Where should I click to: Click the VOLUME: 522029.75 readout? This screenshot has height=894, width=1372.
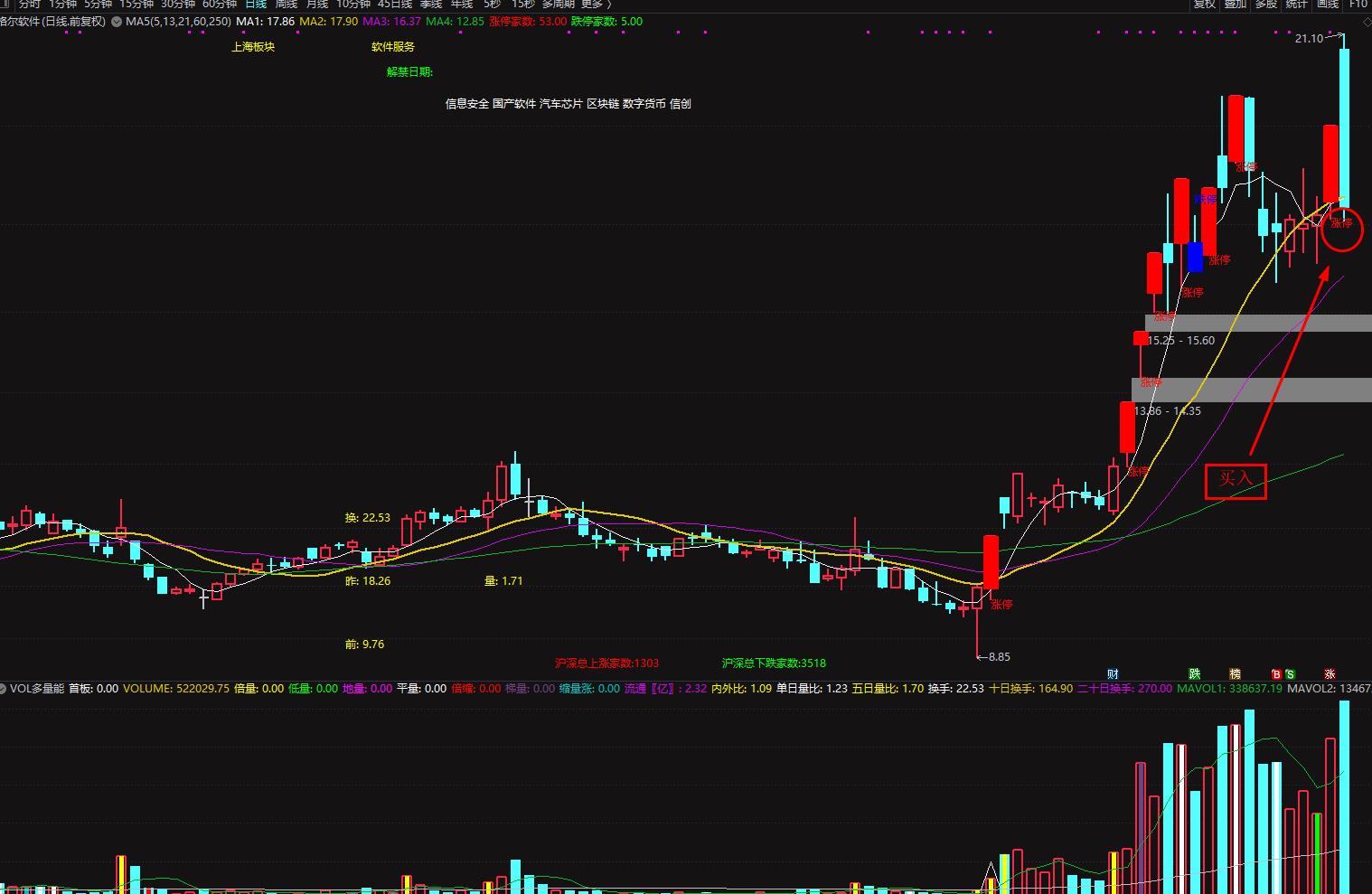click(176, 689)
